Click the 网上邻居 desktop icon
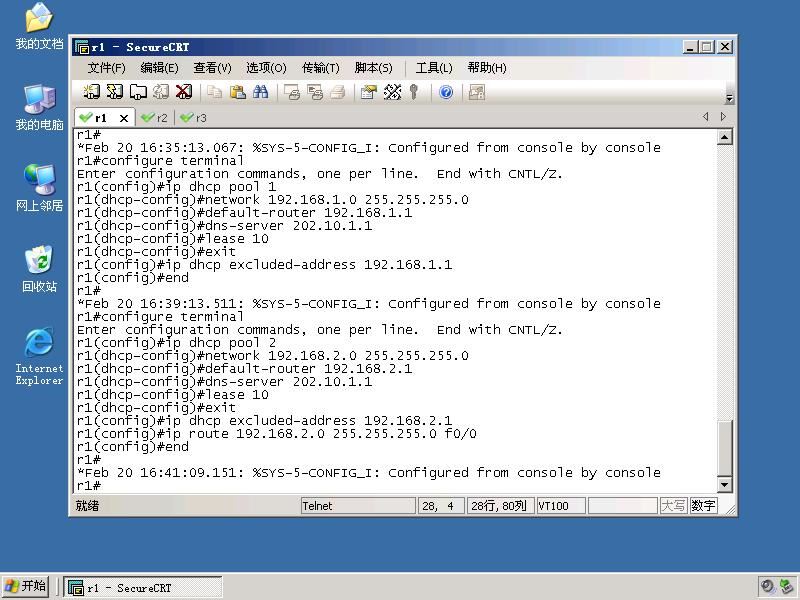Viewport: 800px width, 600px height. (x=39, y=188)
